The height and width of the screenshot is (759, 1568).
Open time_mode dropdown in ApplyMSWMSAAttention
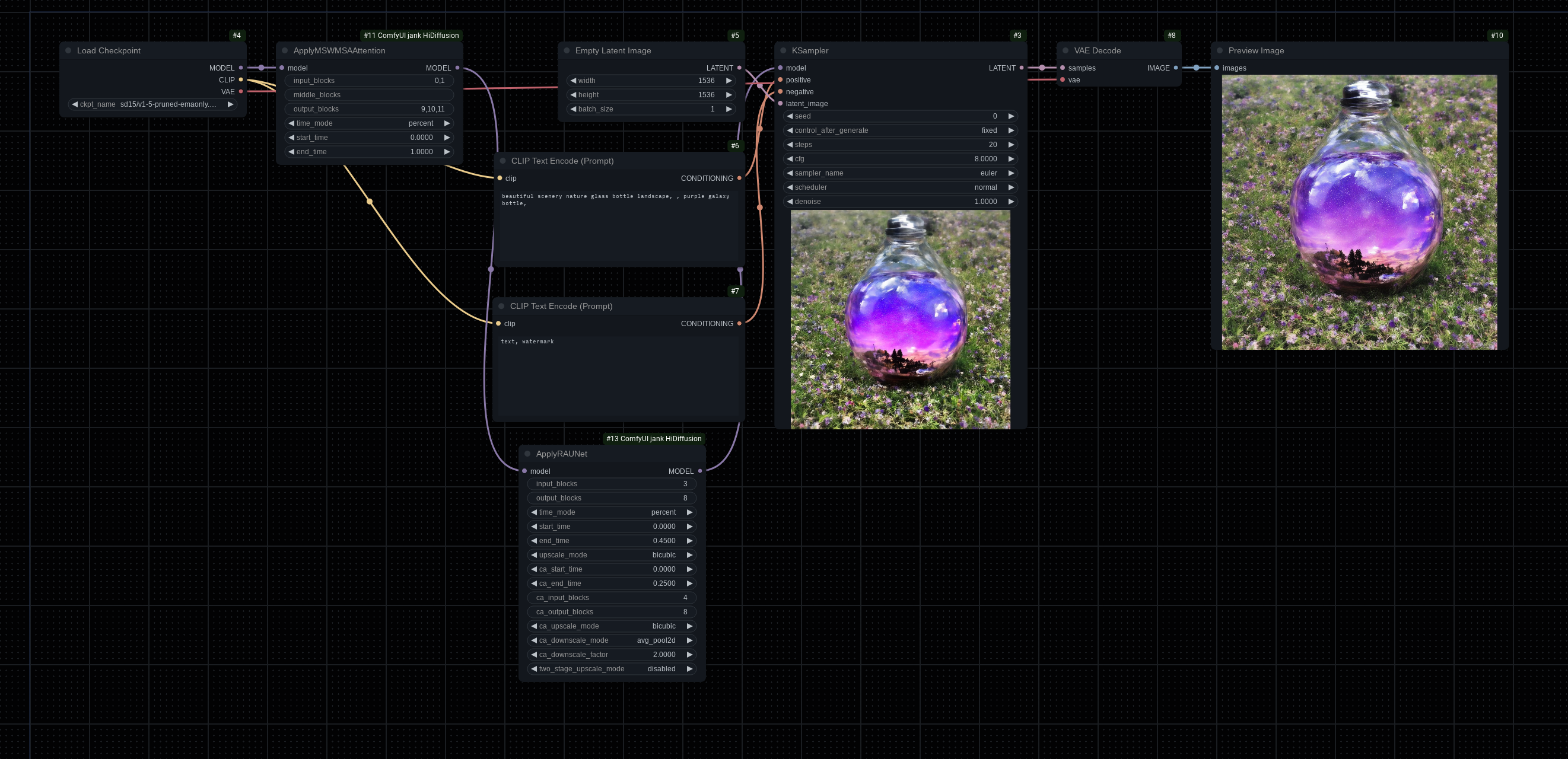pos(370,123)
